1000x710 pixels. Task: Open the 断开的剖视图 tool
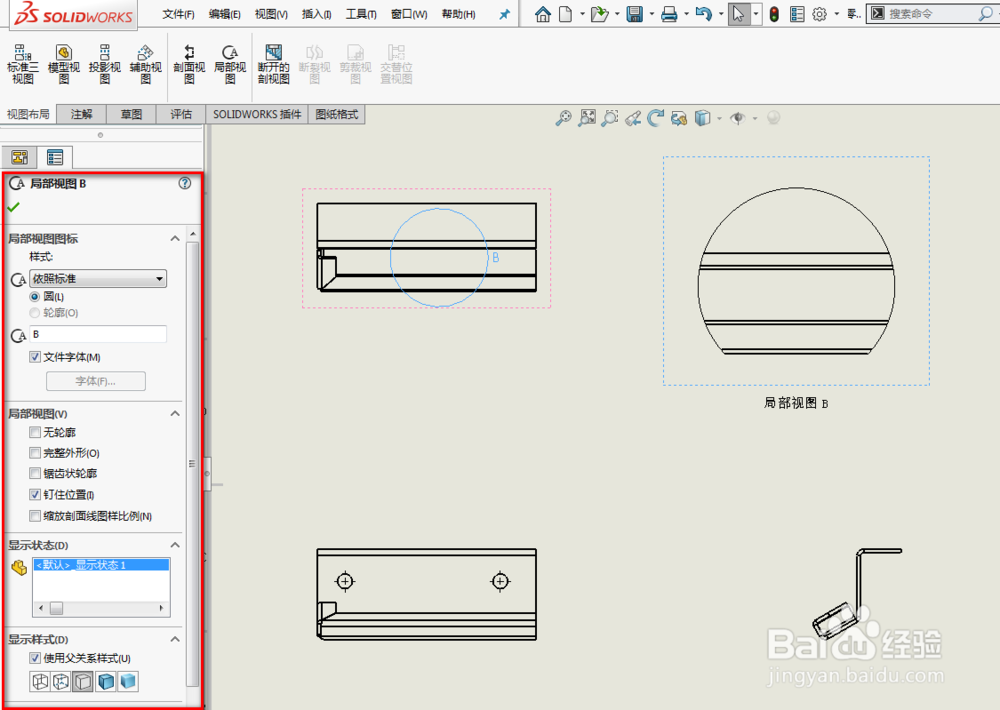click(272, 62)
